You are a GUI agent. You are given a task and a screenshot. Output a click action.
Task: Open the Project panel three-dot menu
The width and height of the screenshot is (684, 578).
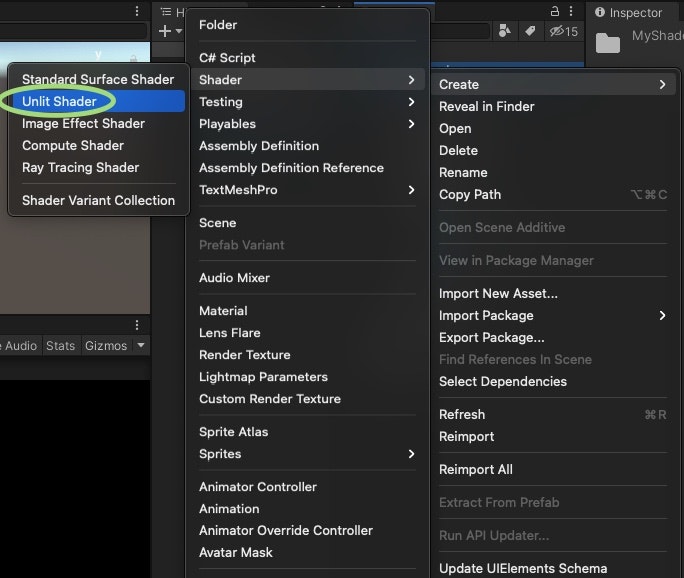pyautogui.click(x=571, y=11)
